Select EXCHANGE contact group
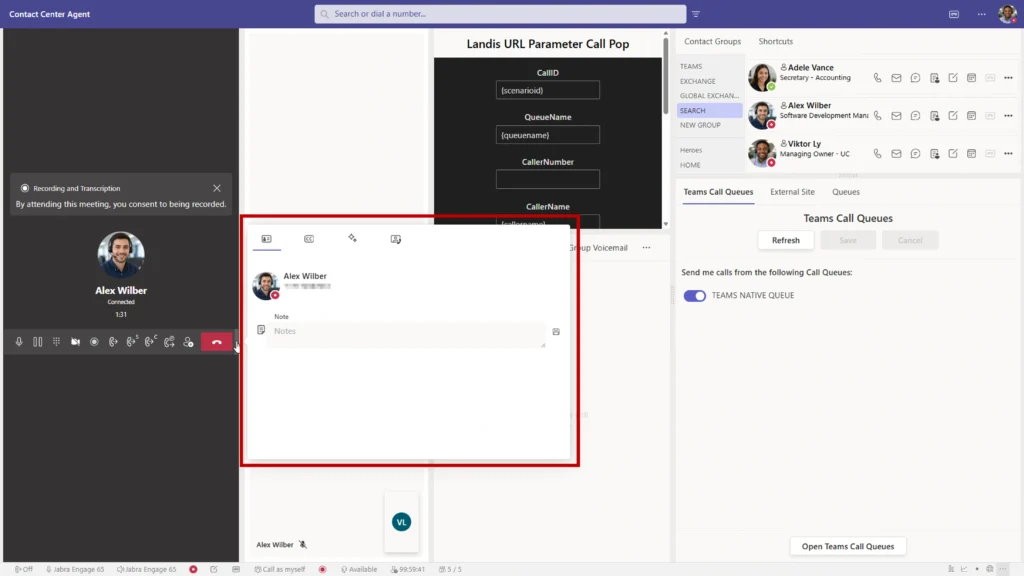The width and height of the screenshot is (1024, 576). point(697,82)
